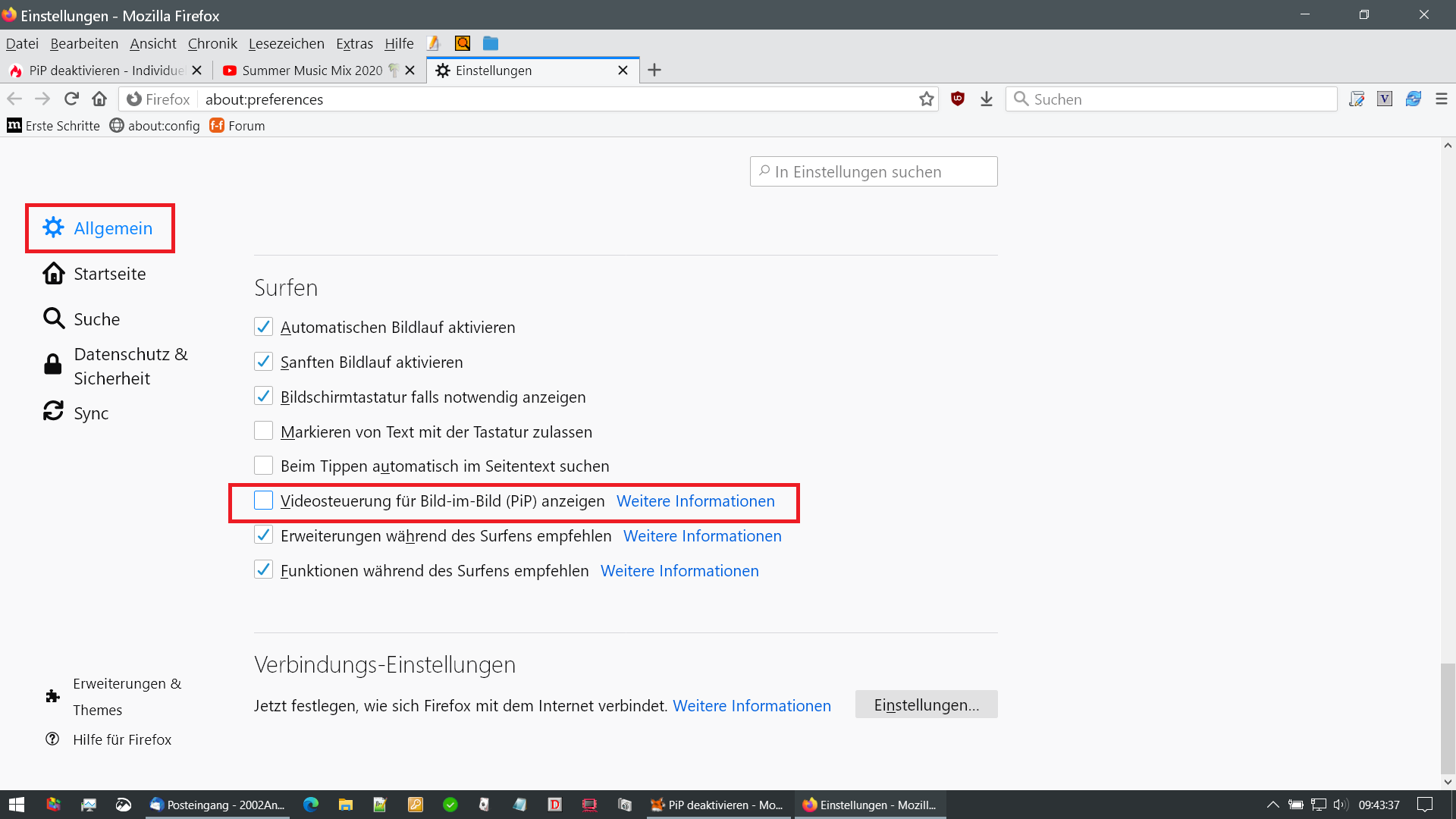Screen dimensions: 1456x819
Task: Enable Videosteuerung für Bild-im-Bild checkbox
Action: pos(263,500)
